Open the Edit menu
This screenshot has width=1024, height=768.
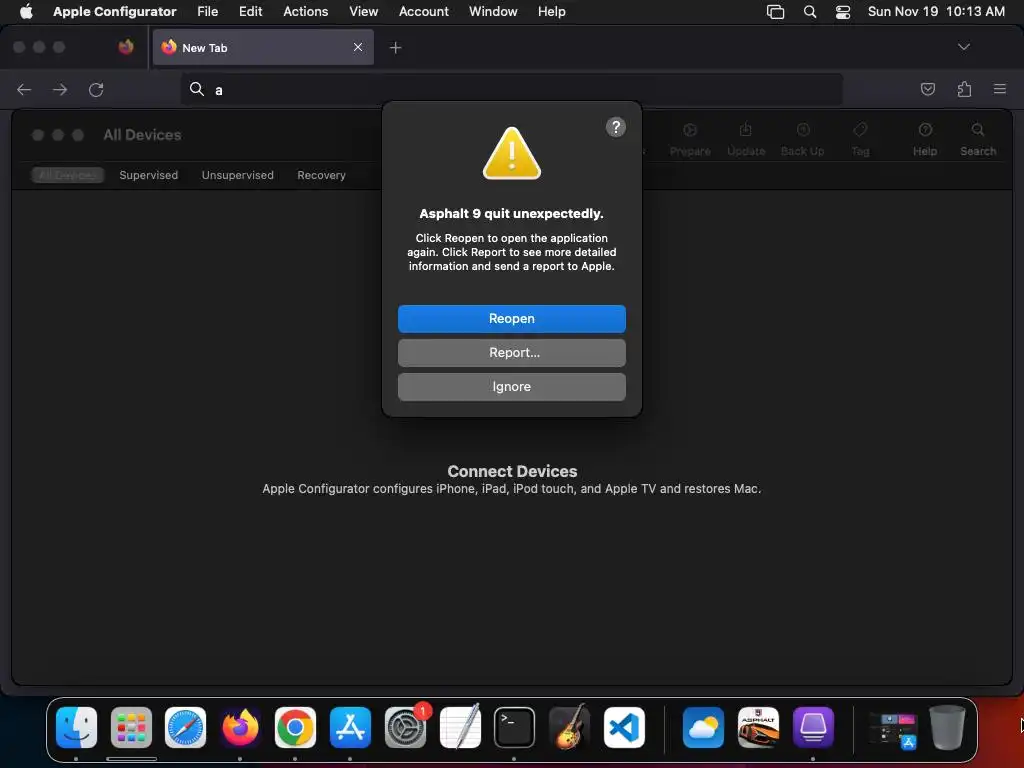coord(250,11)
